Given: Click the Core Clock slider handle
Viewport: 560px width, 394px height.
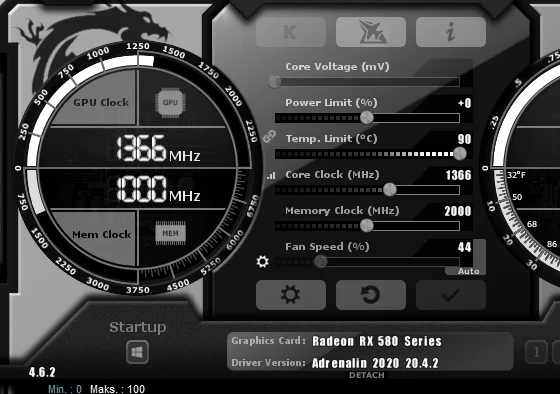Looking at the screenshot, I should tap(390, 190).
